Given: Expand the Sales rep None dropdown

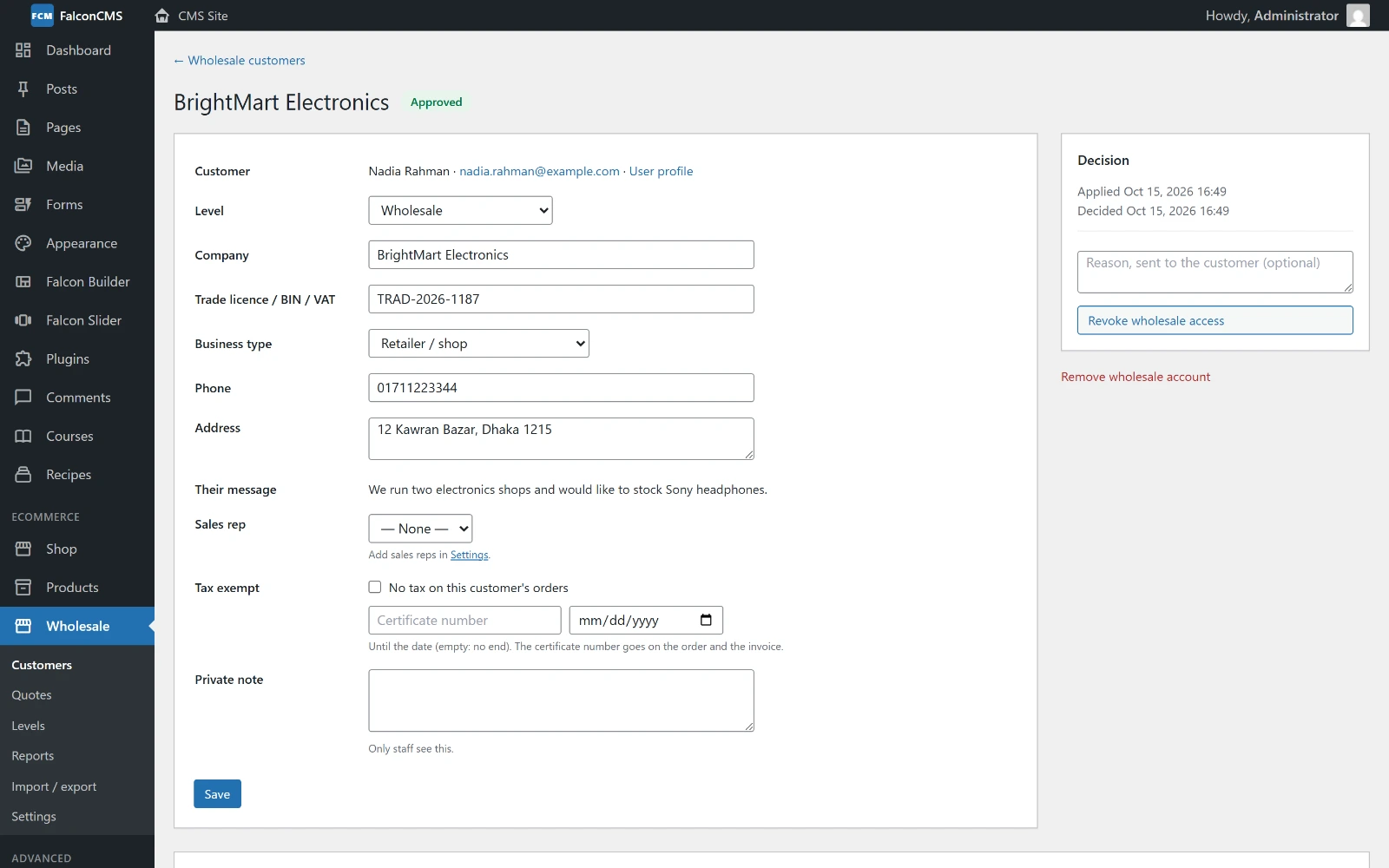Looking at the screenshot, I should pos(420,529).
